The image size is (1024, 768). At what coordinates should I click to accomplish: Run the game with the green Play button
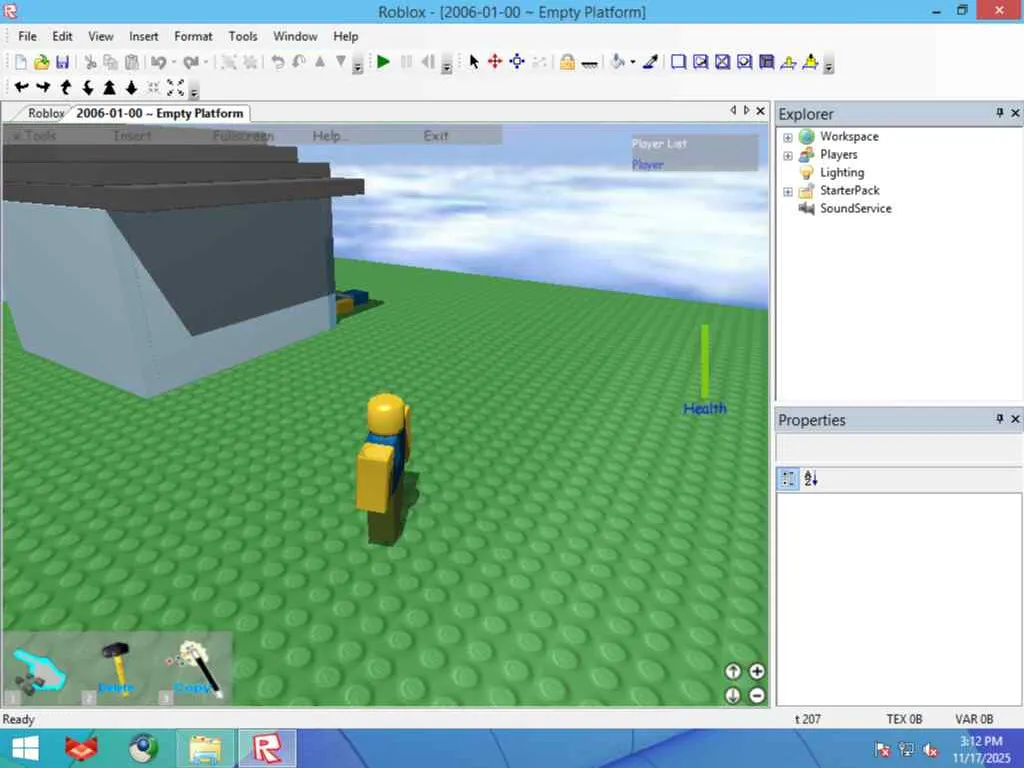tap(383, 62)
